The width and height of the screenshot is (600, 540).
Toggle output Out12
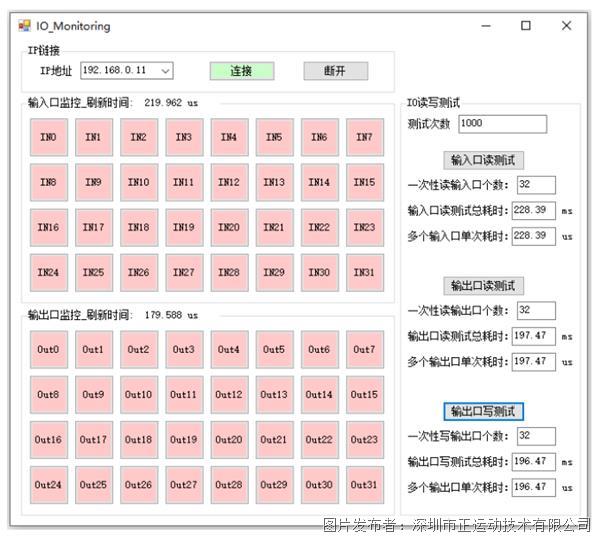[x=230, y=395]
